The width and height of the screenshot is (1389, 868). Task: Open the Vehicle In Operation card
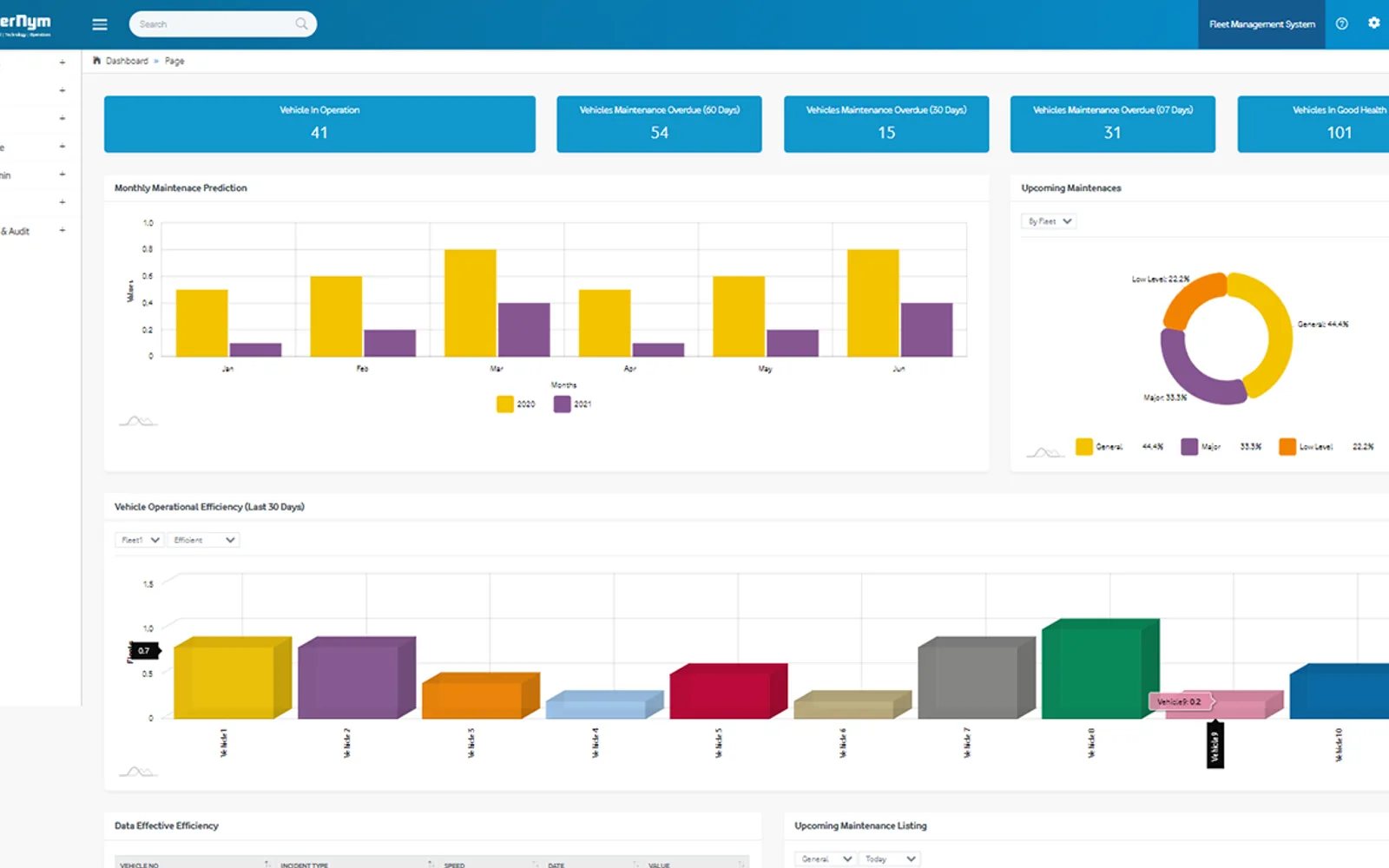[x=319, y=124]
